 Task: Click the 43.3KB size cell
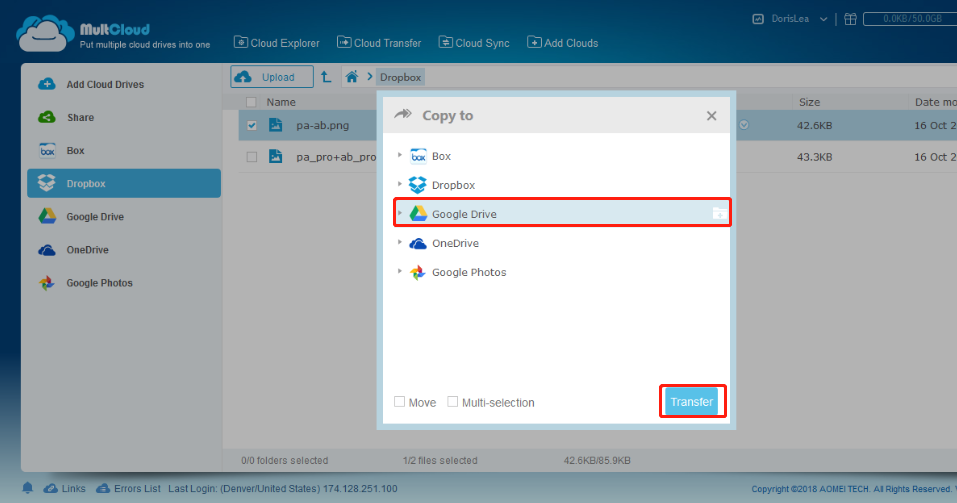(x=814, y=157)
